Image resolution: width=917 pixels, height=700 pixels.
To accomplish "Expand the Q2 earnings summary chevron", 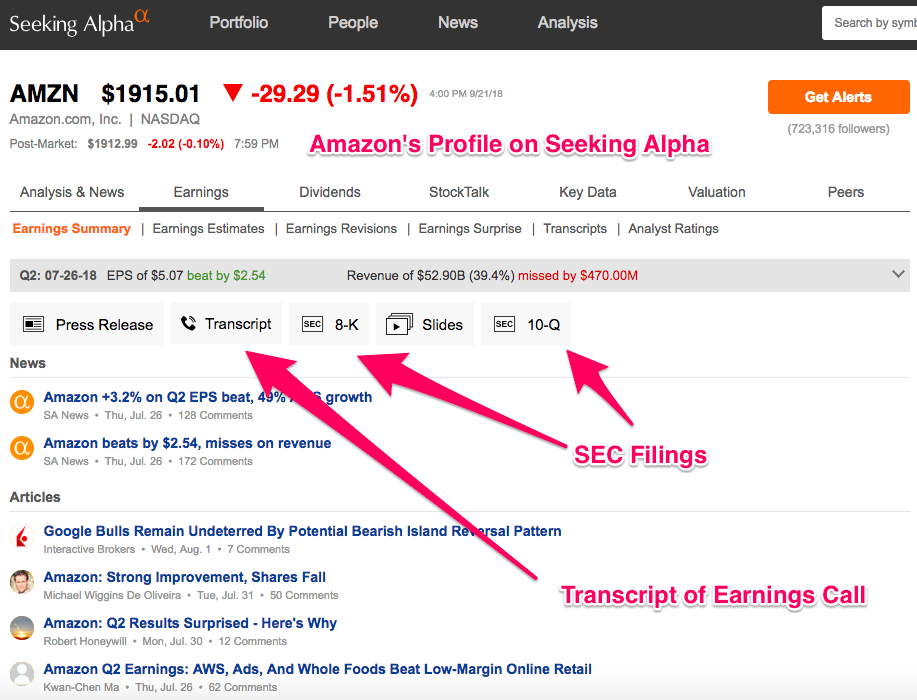I will pyautogui.click(x=898, y=274).
